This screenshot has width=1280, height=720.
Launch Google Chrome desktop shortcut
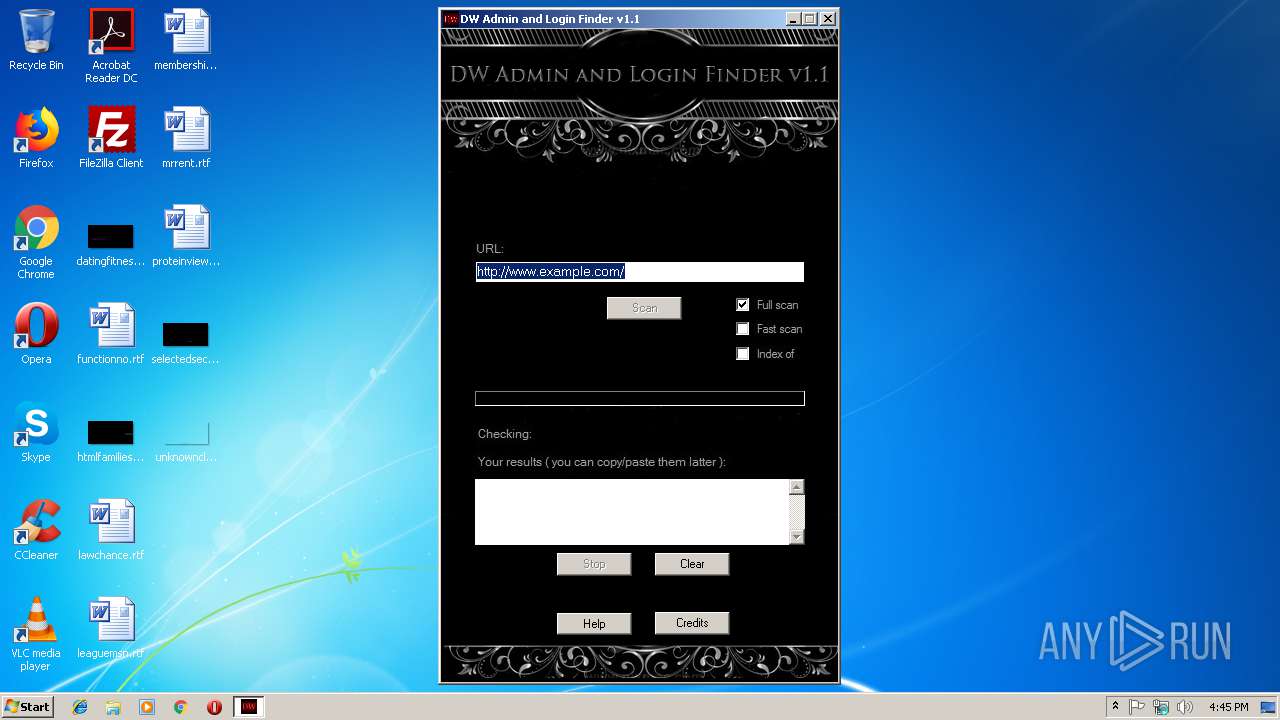point(36,242)
